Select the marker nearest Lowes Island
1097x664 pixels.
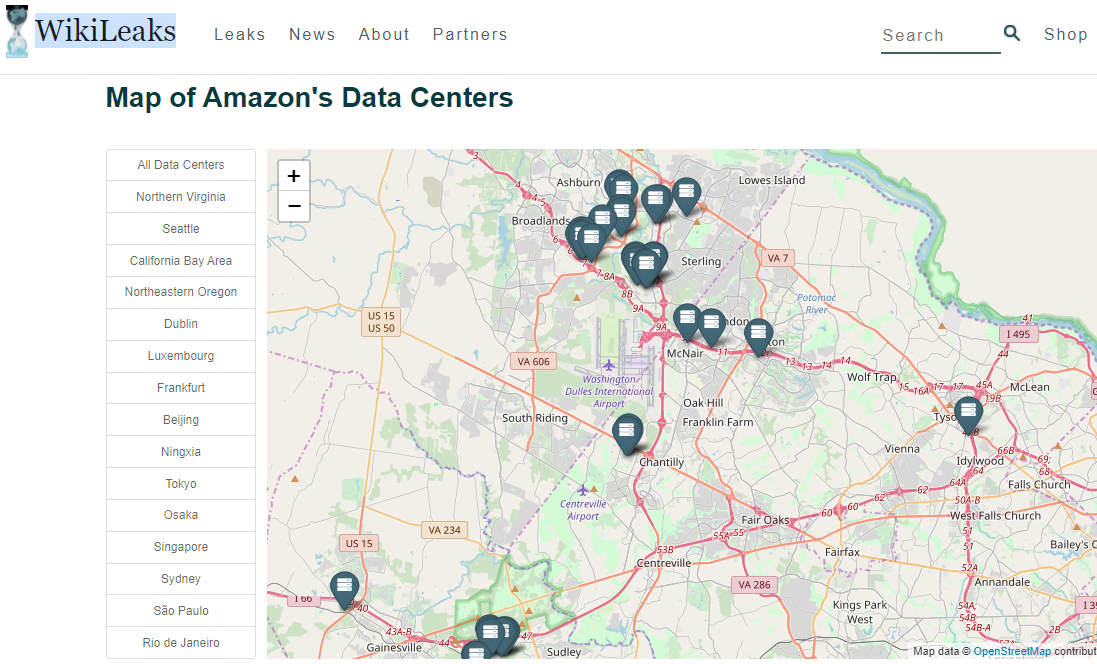pyautogui.click(x=686, y=195)
